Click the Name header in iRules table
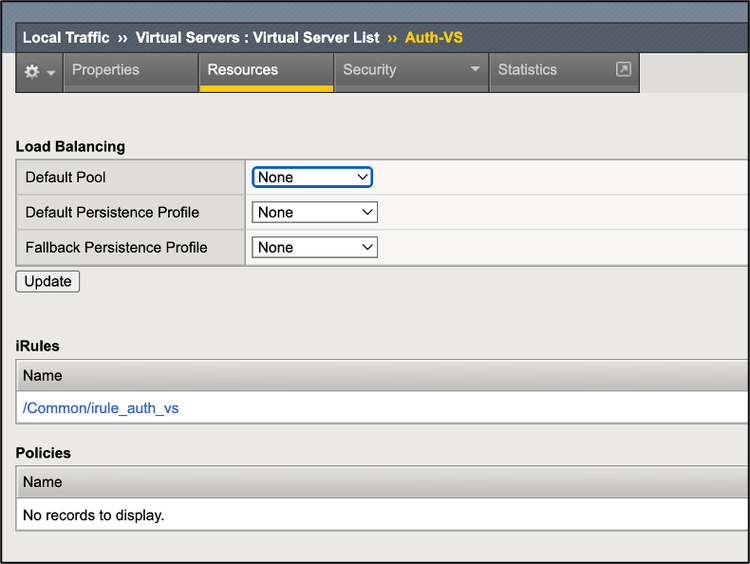The image size is (750, 564). tap(43, 376)
